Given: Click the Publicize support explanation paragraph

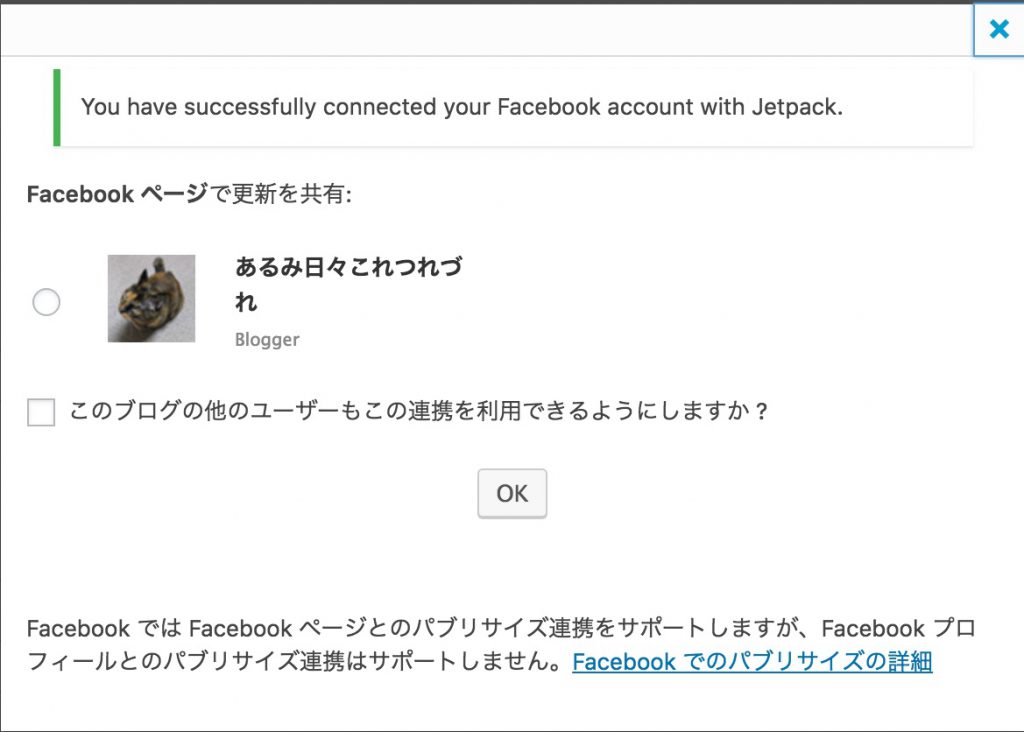Looking at the screenshot, I should coord(501,645).
